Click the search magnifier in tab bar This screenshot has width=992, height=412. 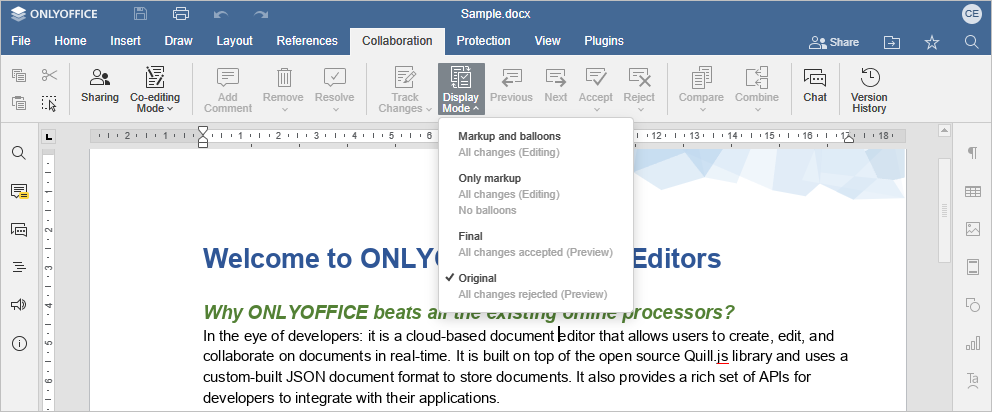click(972, 42)
